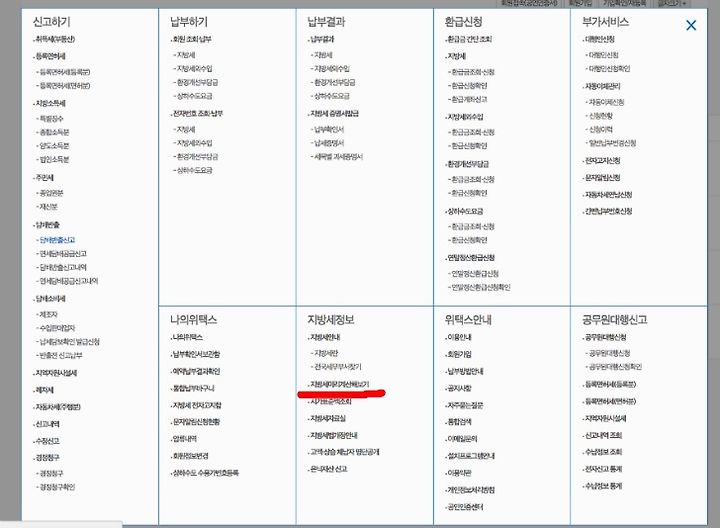Open 신청현황 under 자동이체관리
Image resolution: width=720 pixels, height=528 pixels.
[x=601, y=116]
